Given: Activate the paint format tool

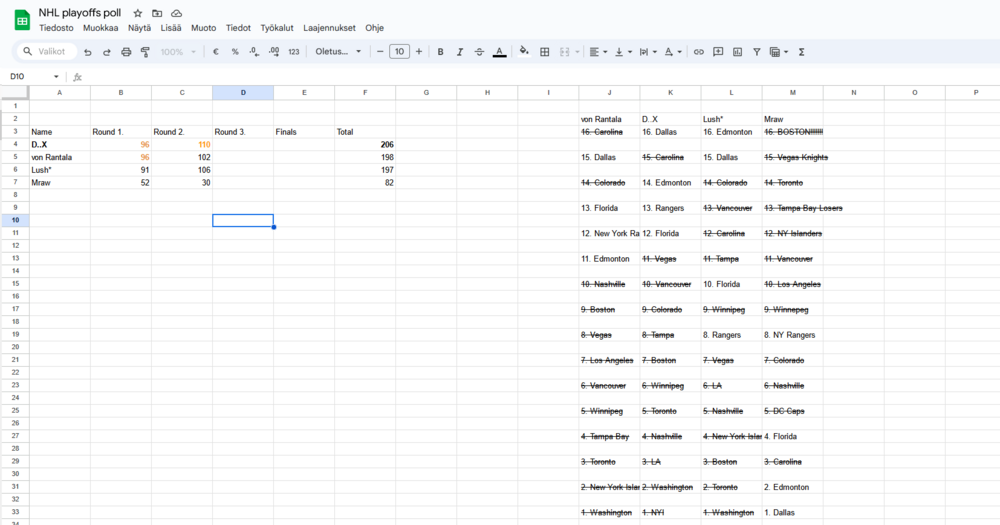Looking at the screenshot, I should point(145,52).
